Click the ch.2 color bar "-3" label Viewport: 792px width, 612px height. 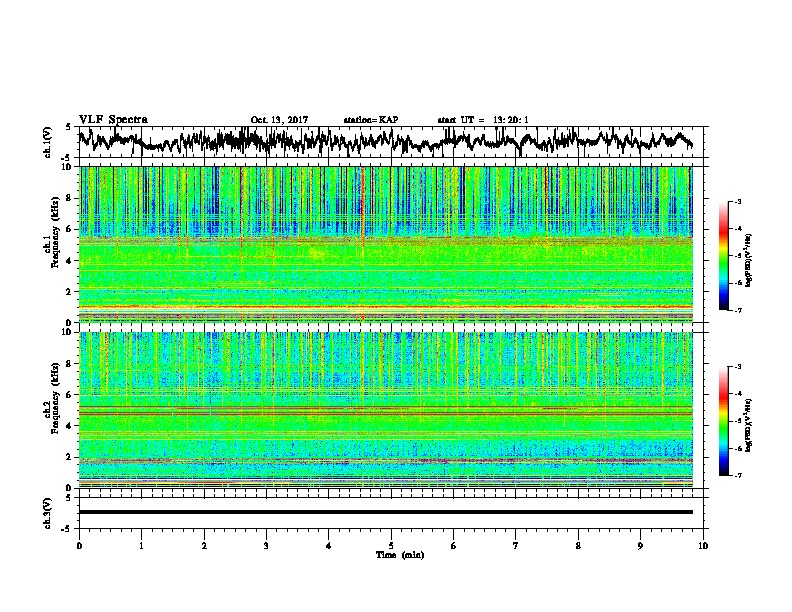click(738, 367)
